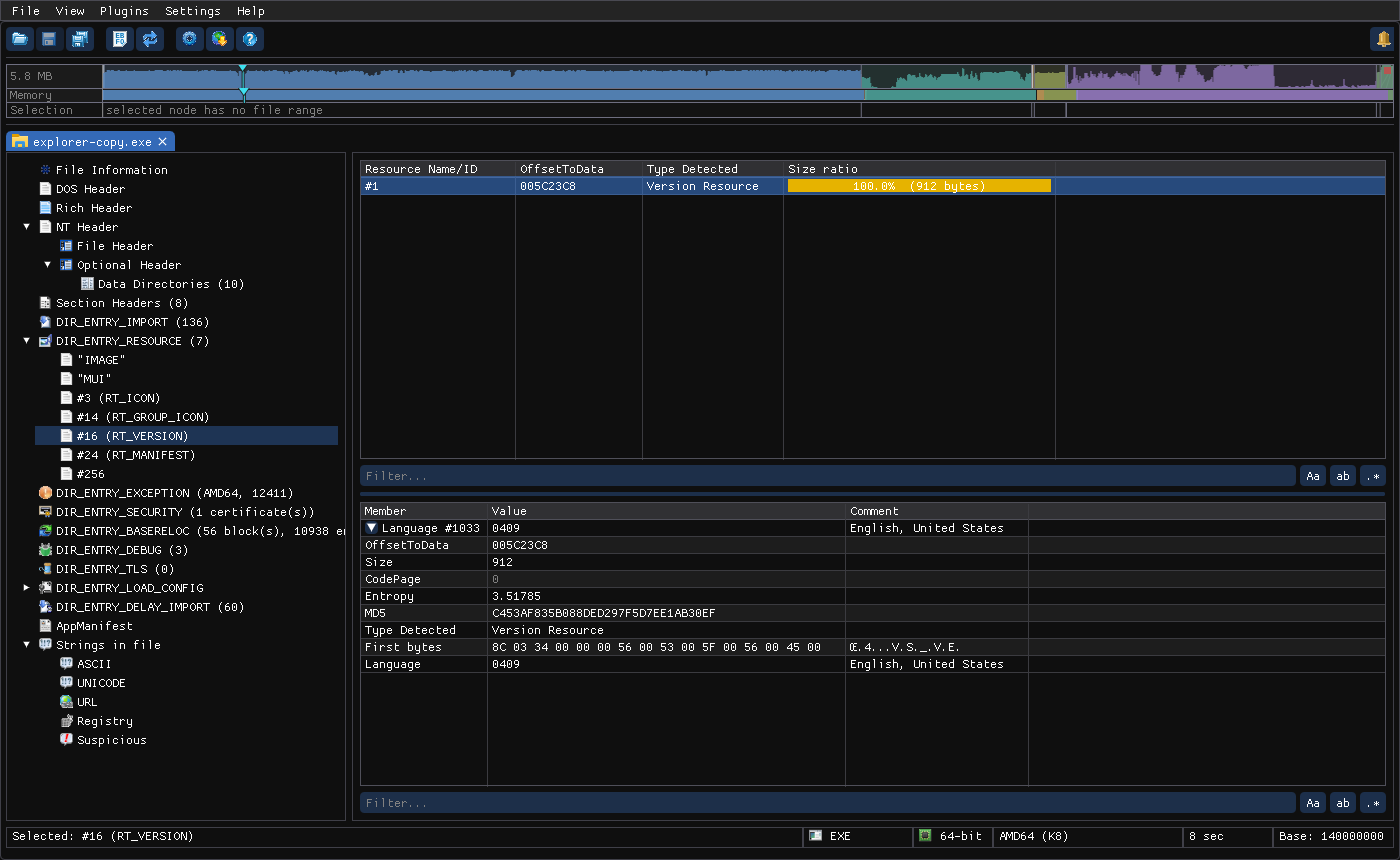Collapse the Strings in file node
1400x860 pixels.
(x=27, y=645)
